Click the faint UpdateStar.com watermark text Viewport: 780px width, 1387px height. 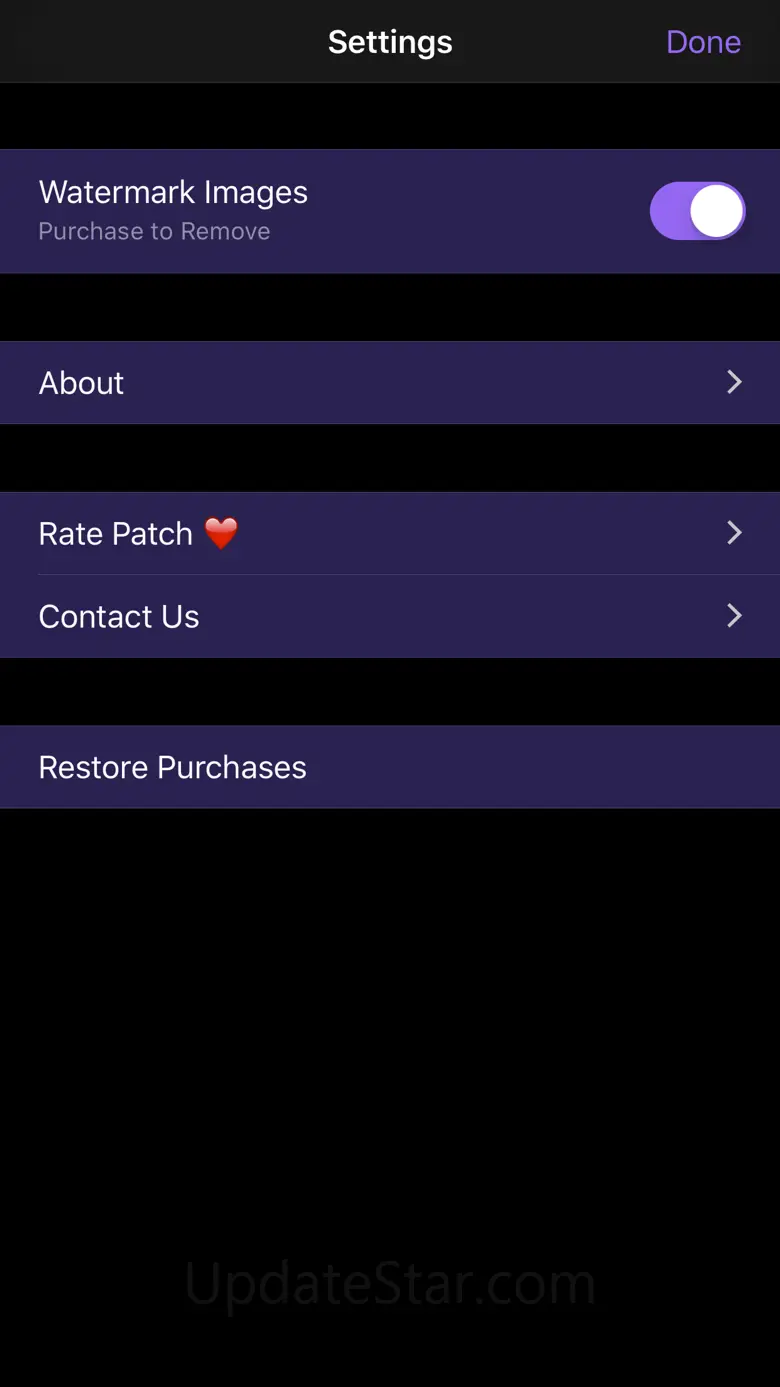click(x=390, y=1284)
